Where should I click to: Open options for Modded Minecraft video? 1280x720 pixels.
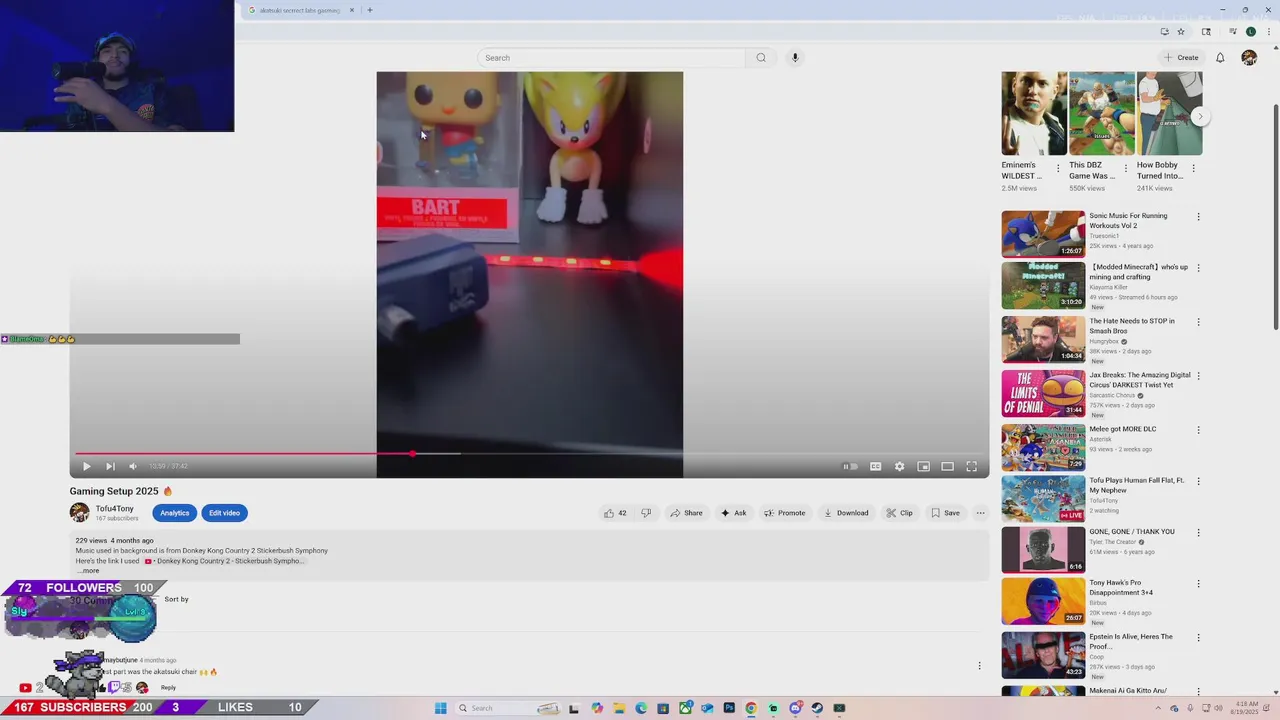tap(1198, 268)
